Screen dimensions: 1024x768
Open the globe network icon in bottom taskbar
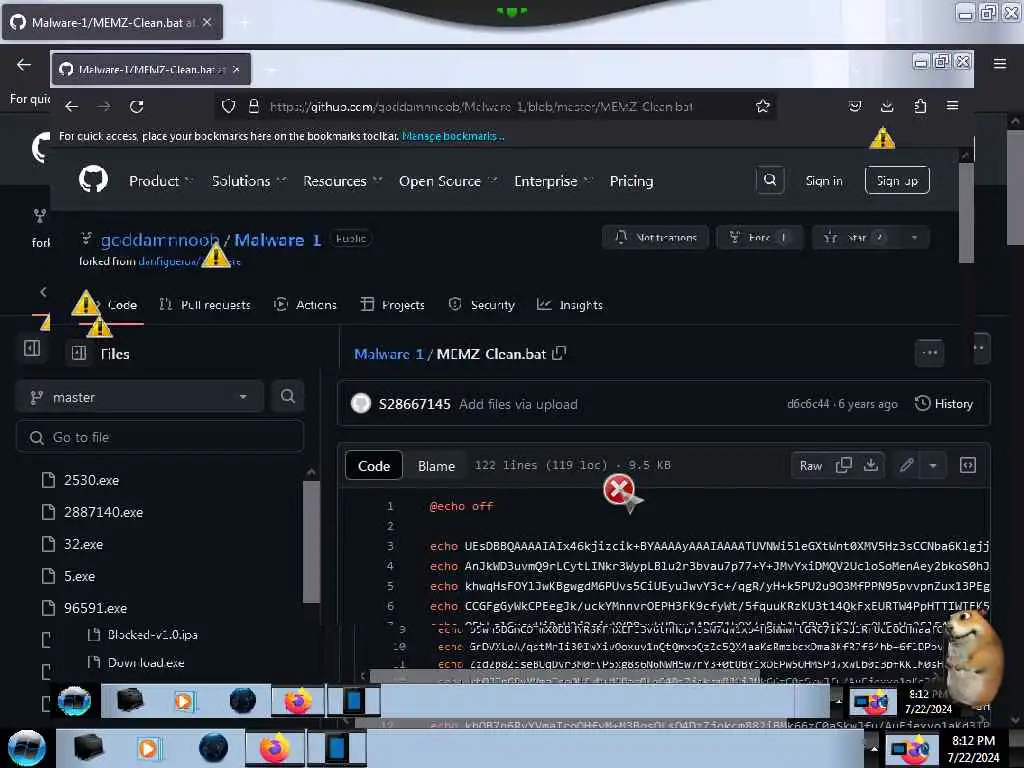[213, 748]
